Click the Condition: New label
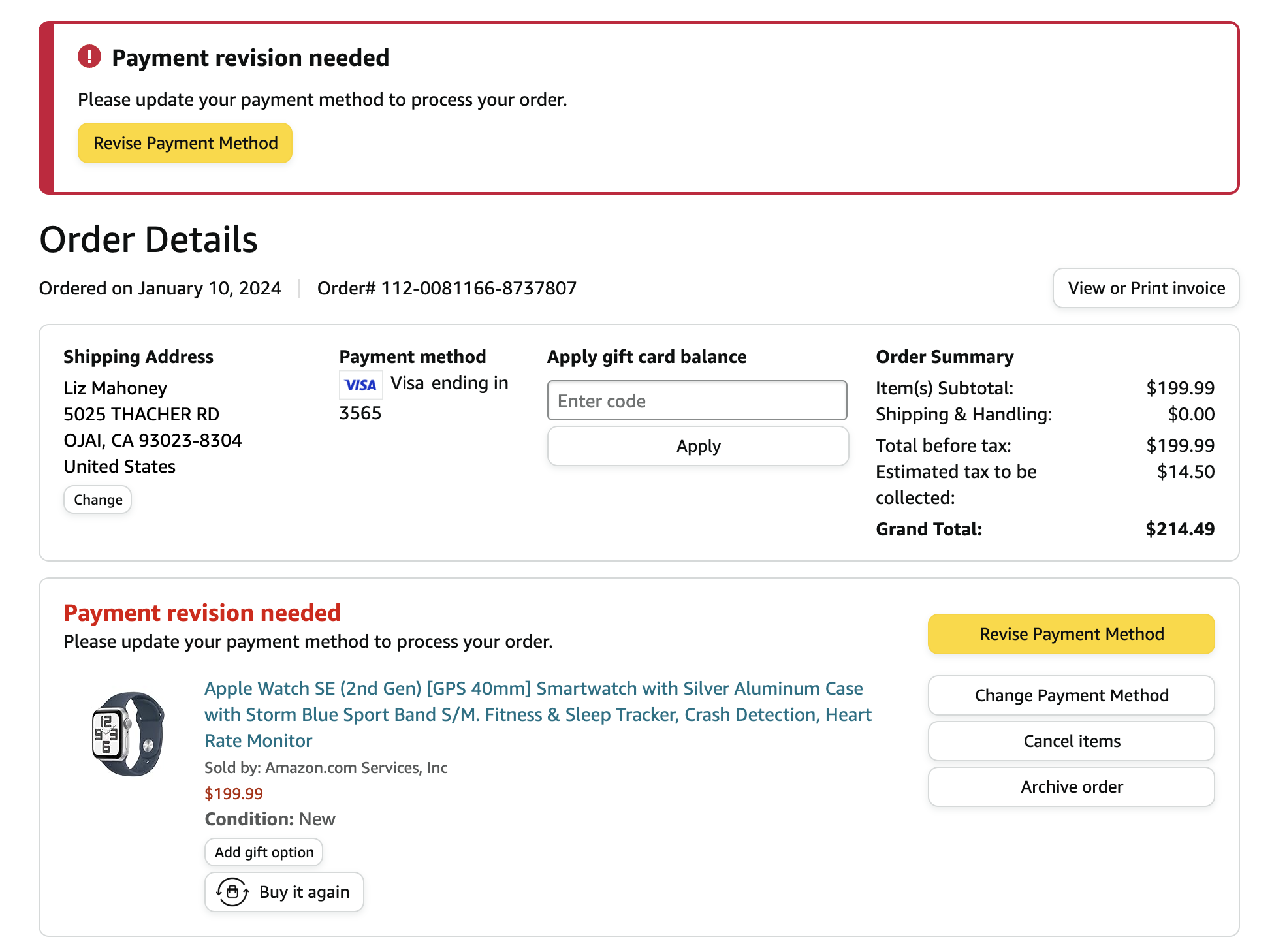Viewport: 1272px width, 952px height. tap(270, 819)
